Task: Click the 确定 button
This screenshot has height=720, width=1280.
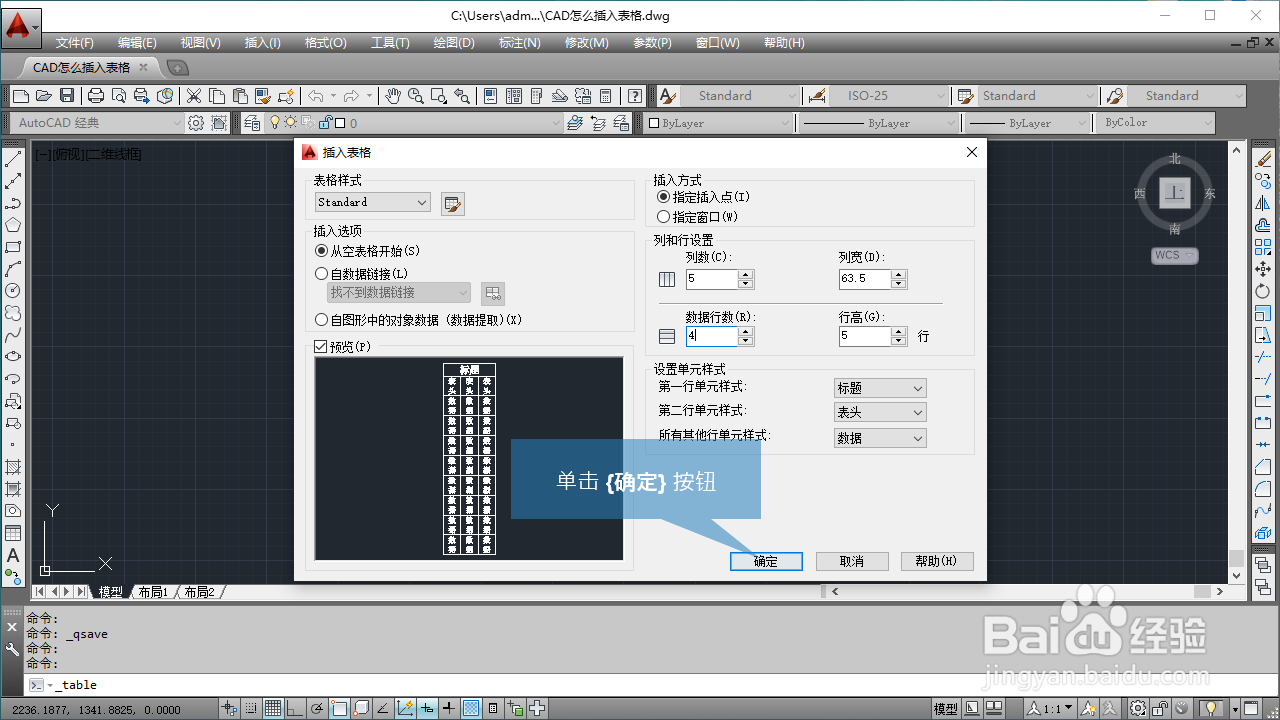Action: 766,561
